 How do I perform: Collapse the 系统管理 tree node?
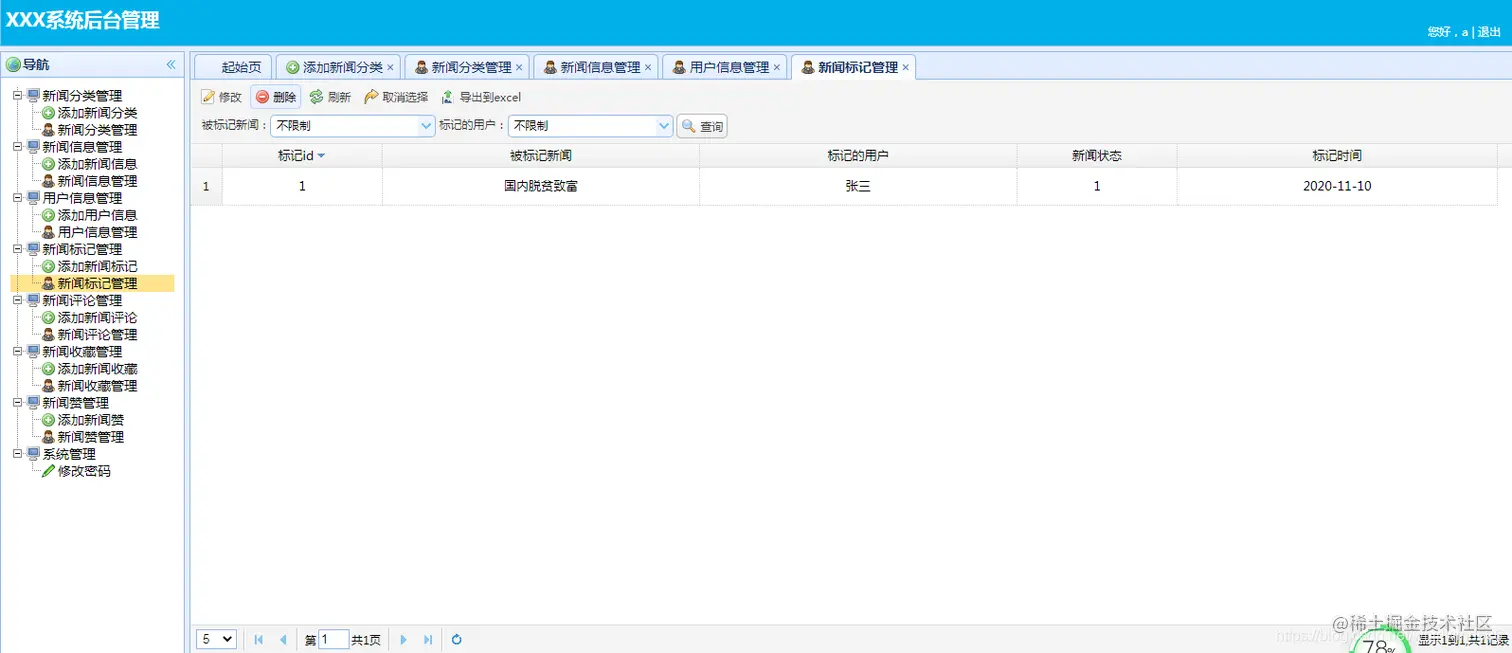coord(17,454)
